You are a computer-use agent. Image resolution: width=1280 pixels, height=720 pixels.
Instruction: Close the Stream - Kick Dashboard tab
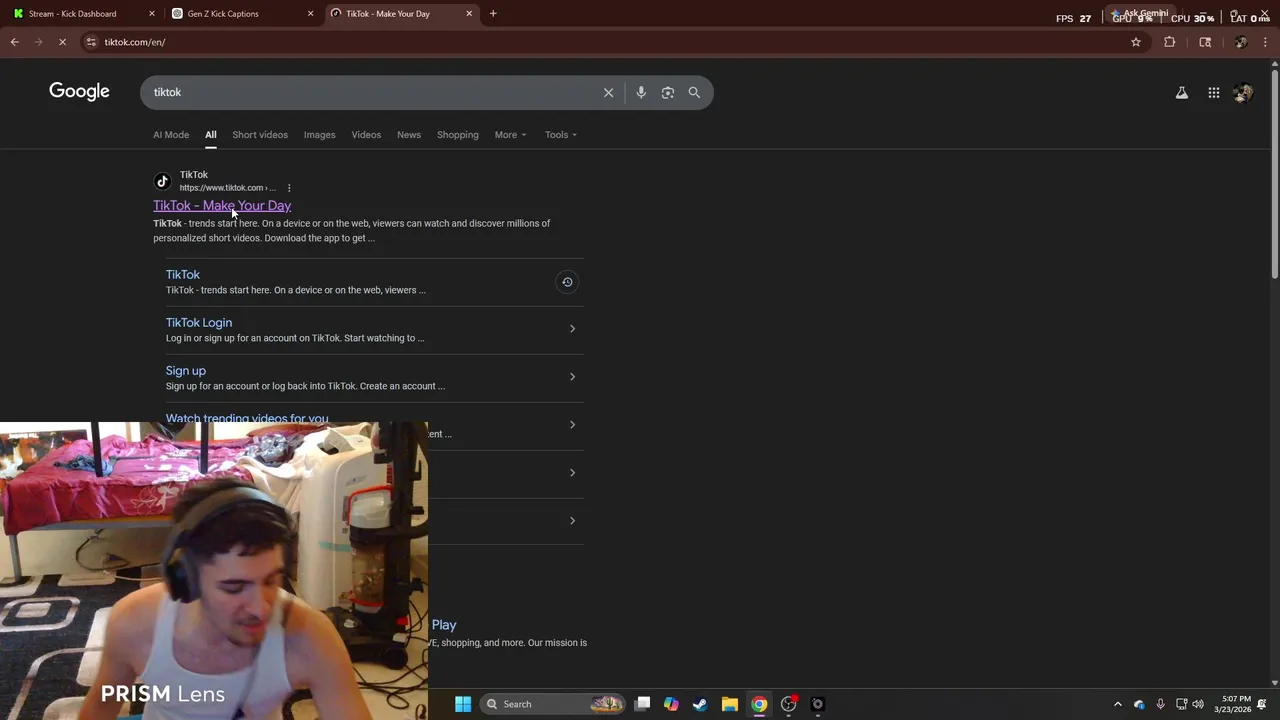(x=152, y=14)
